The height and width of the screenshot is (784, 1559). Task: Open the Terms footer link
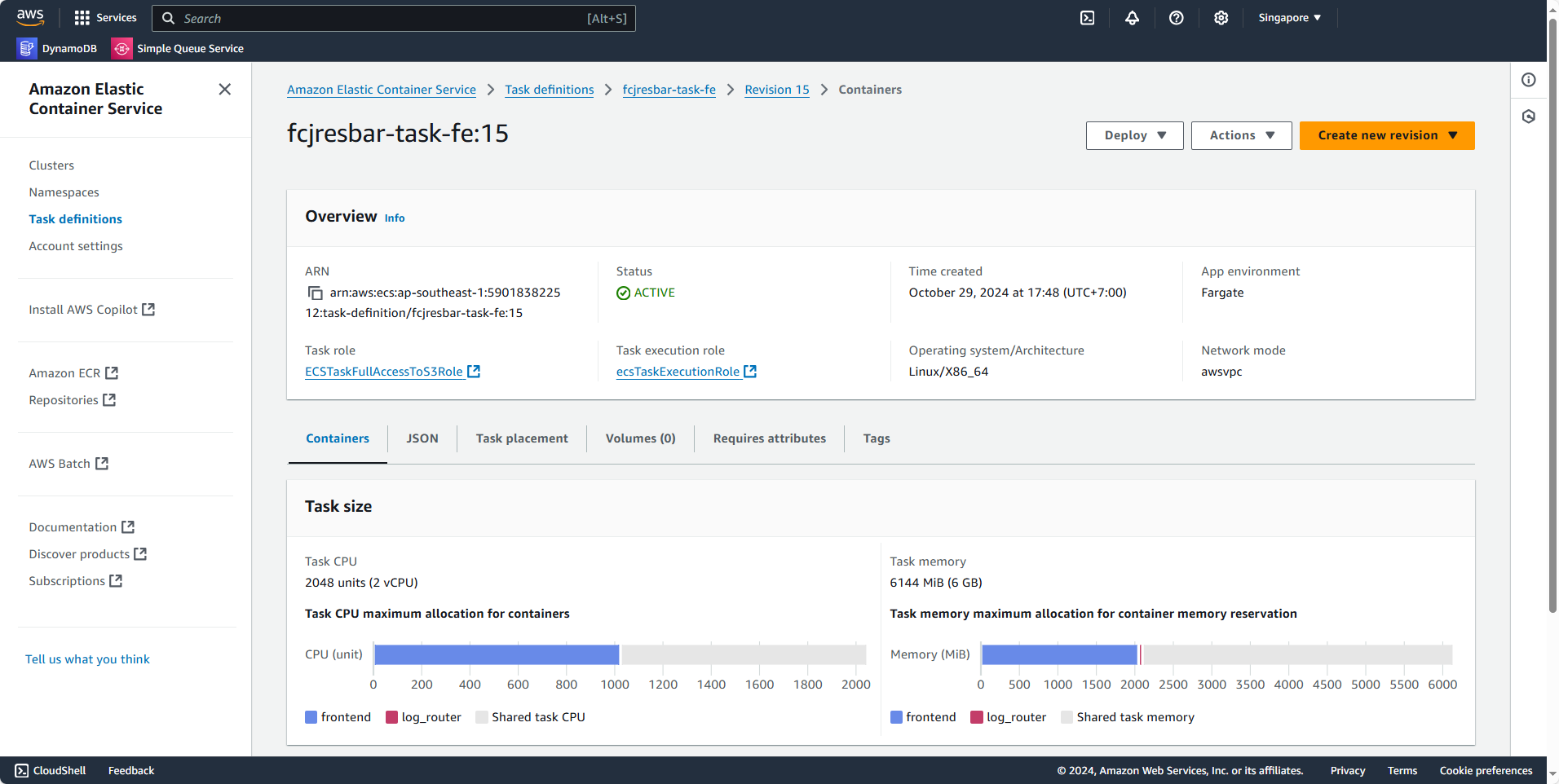pyautogui.click(x=1402, y=770)
